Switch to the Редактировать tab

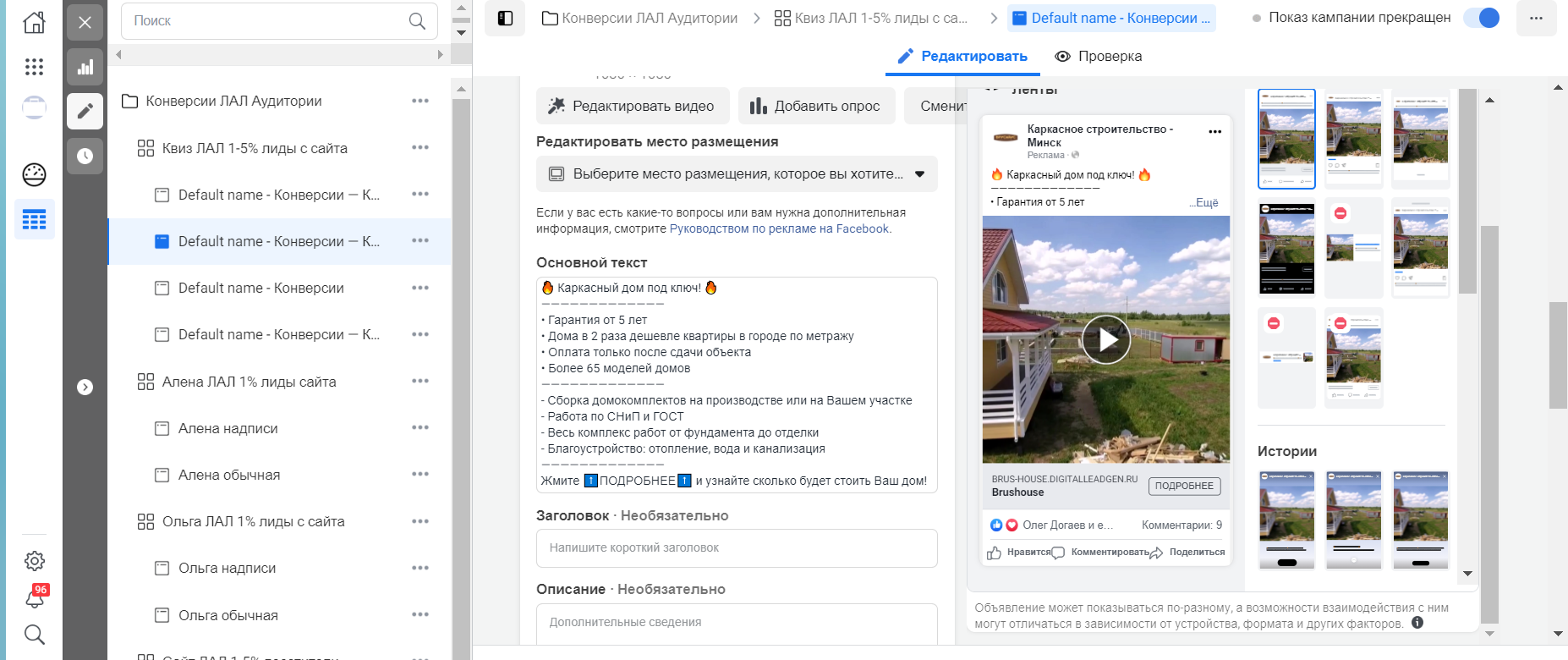click(962, 56)
